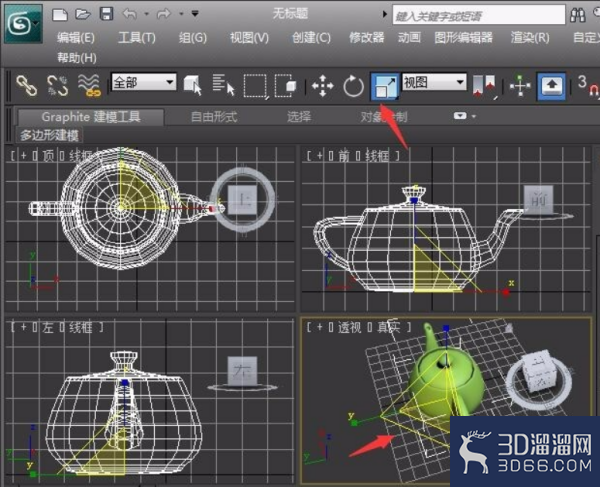Open the 修改器 menu
This screenshot has height=487, width=600.
point(366,37)
